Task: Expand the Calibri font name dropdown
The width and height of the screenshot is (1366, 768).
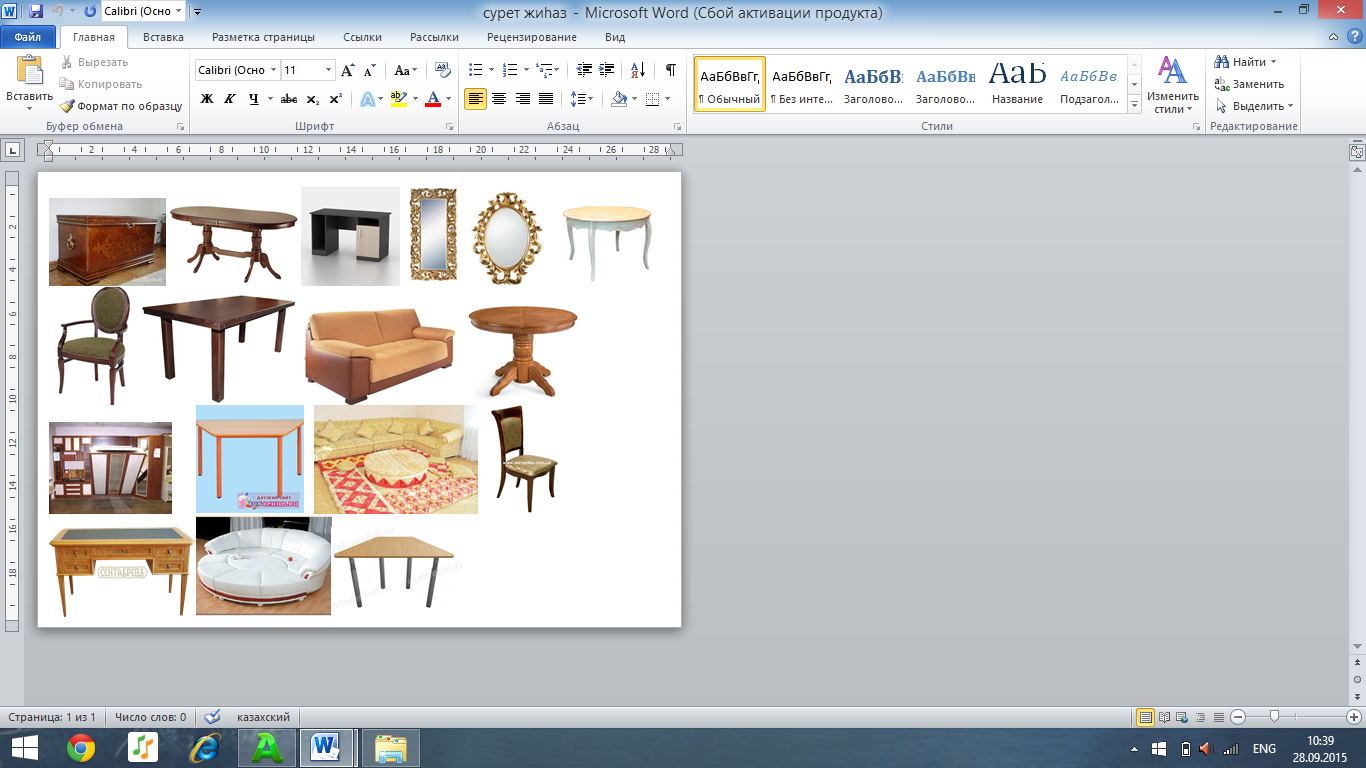Action: (x=273, y=70)
